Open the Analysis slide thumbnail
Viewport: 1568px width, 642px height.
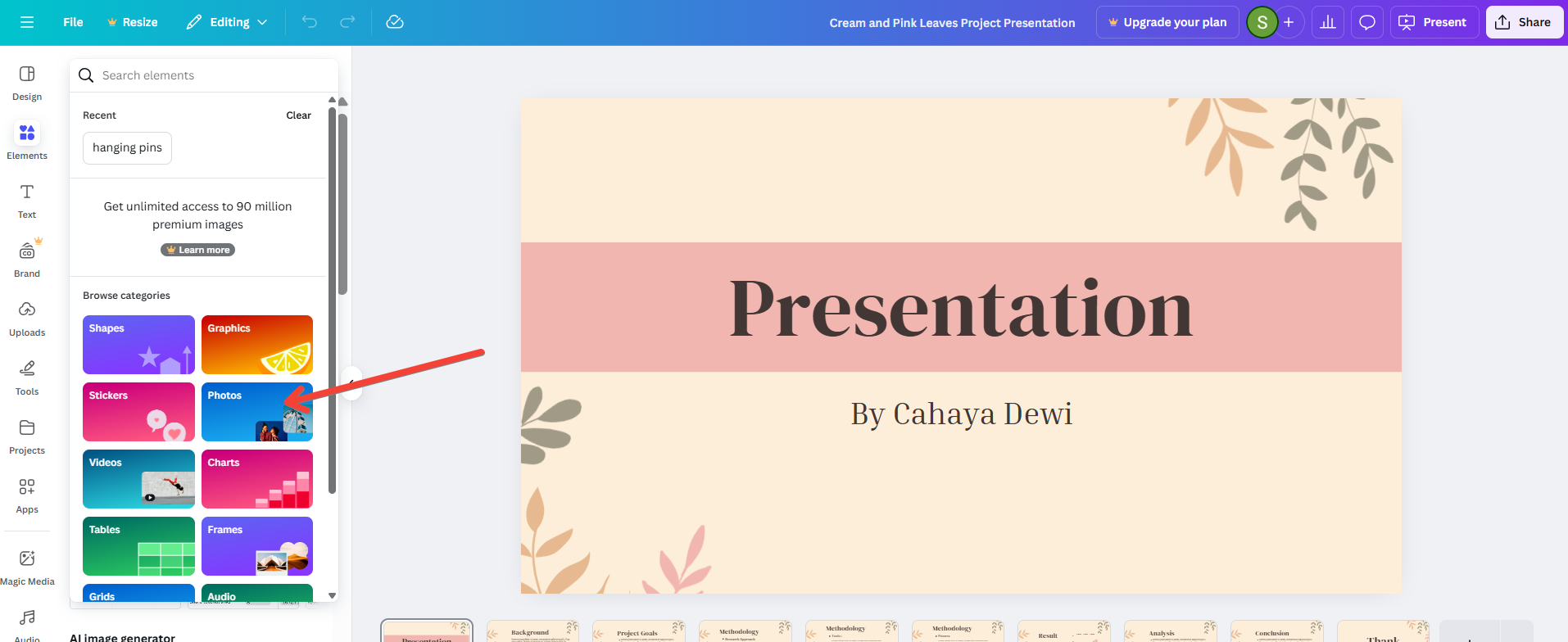(x=1171, y=631)
